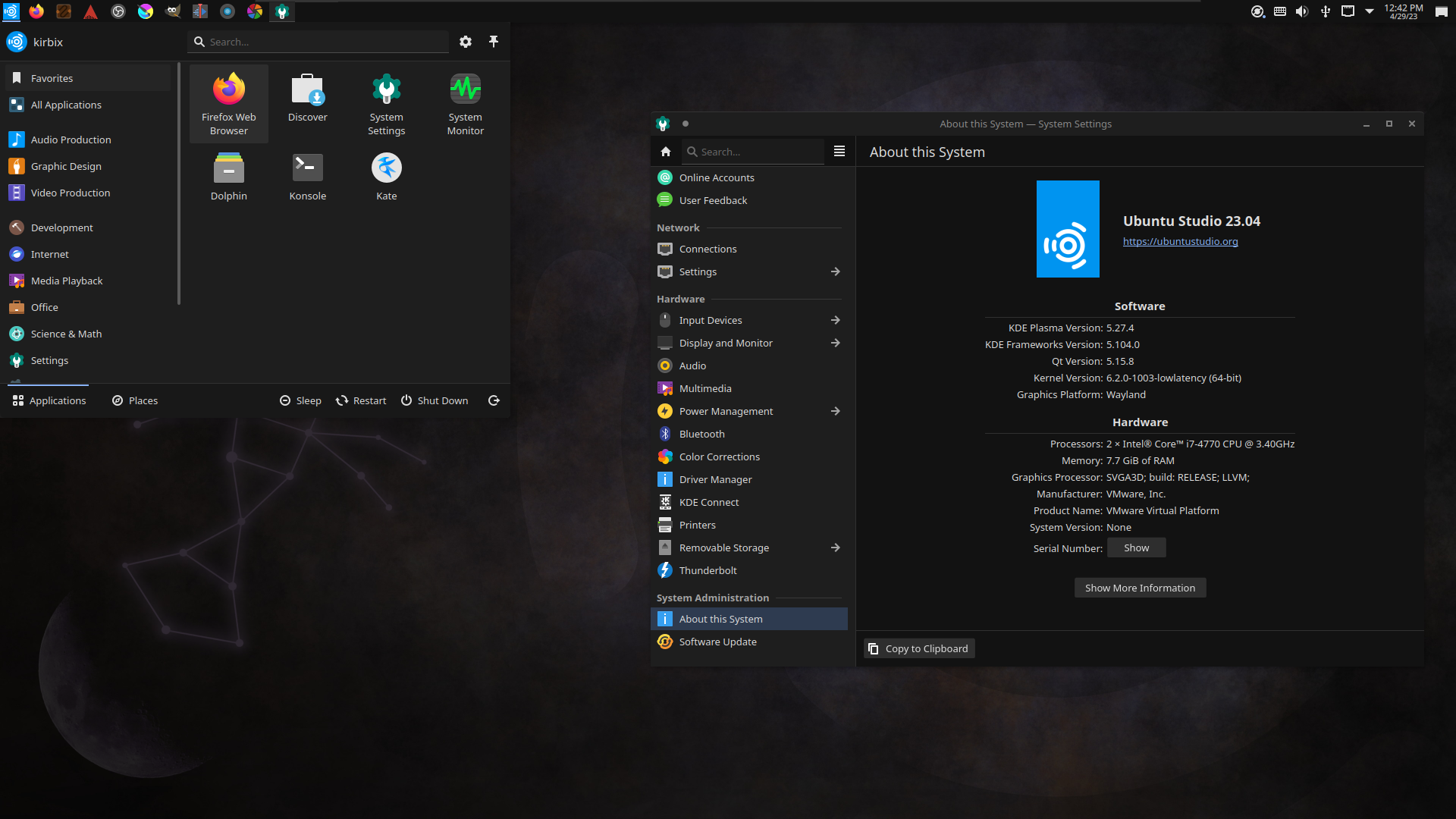This screenshot has height=819, width=1456.
Task: Click the System Settings task in top panel
Action: 282,11
